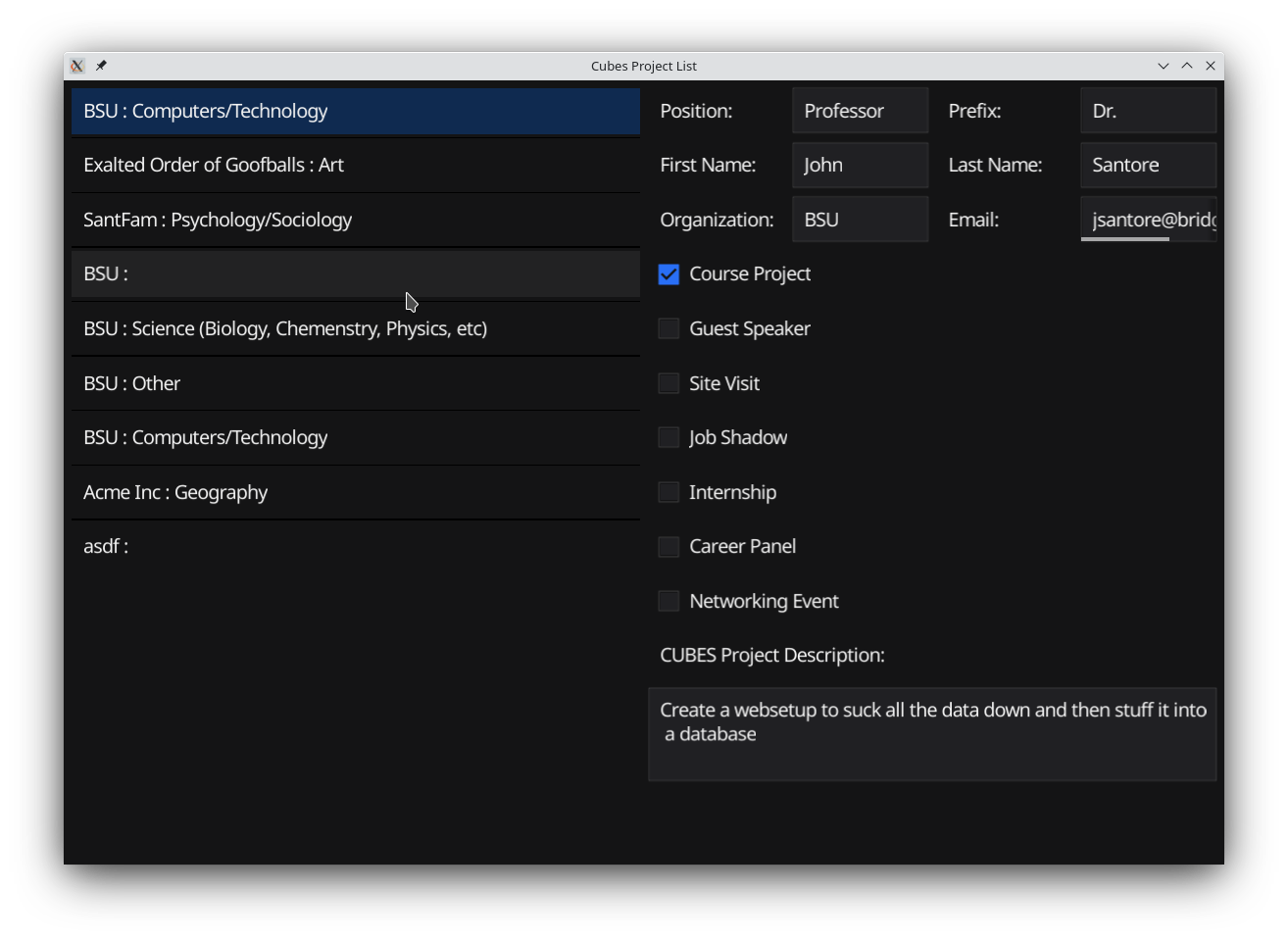Tick the Site Visit checkbox
The height and width of the screenshot is (940, 1288).
coord(669,383)
